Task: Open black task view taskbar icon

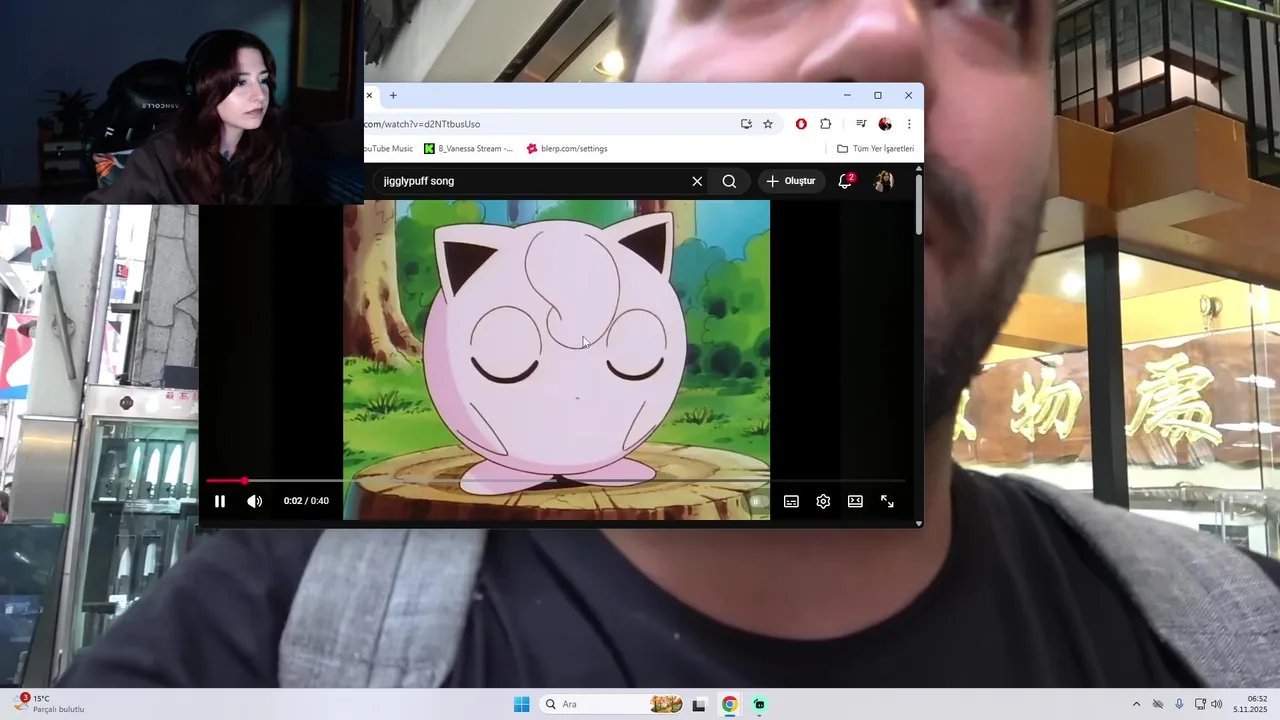Action: [x=699, y=704]
